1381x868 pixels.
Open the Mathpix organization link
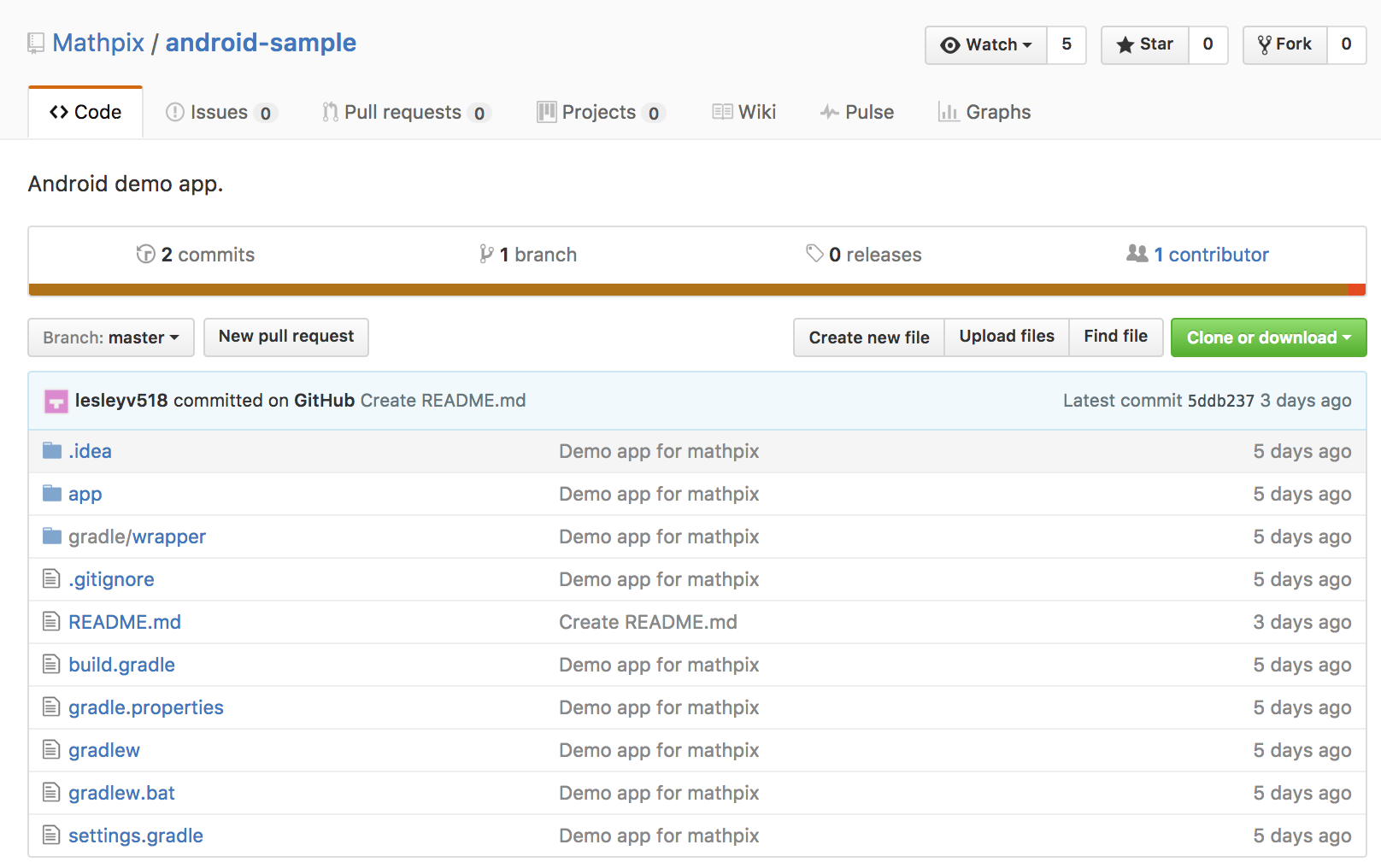click(98, 43)
